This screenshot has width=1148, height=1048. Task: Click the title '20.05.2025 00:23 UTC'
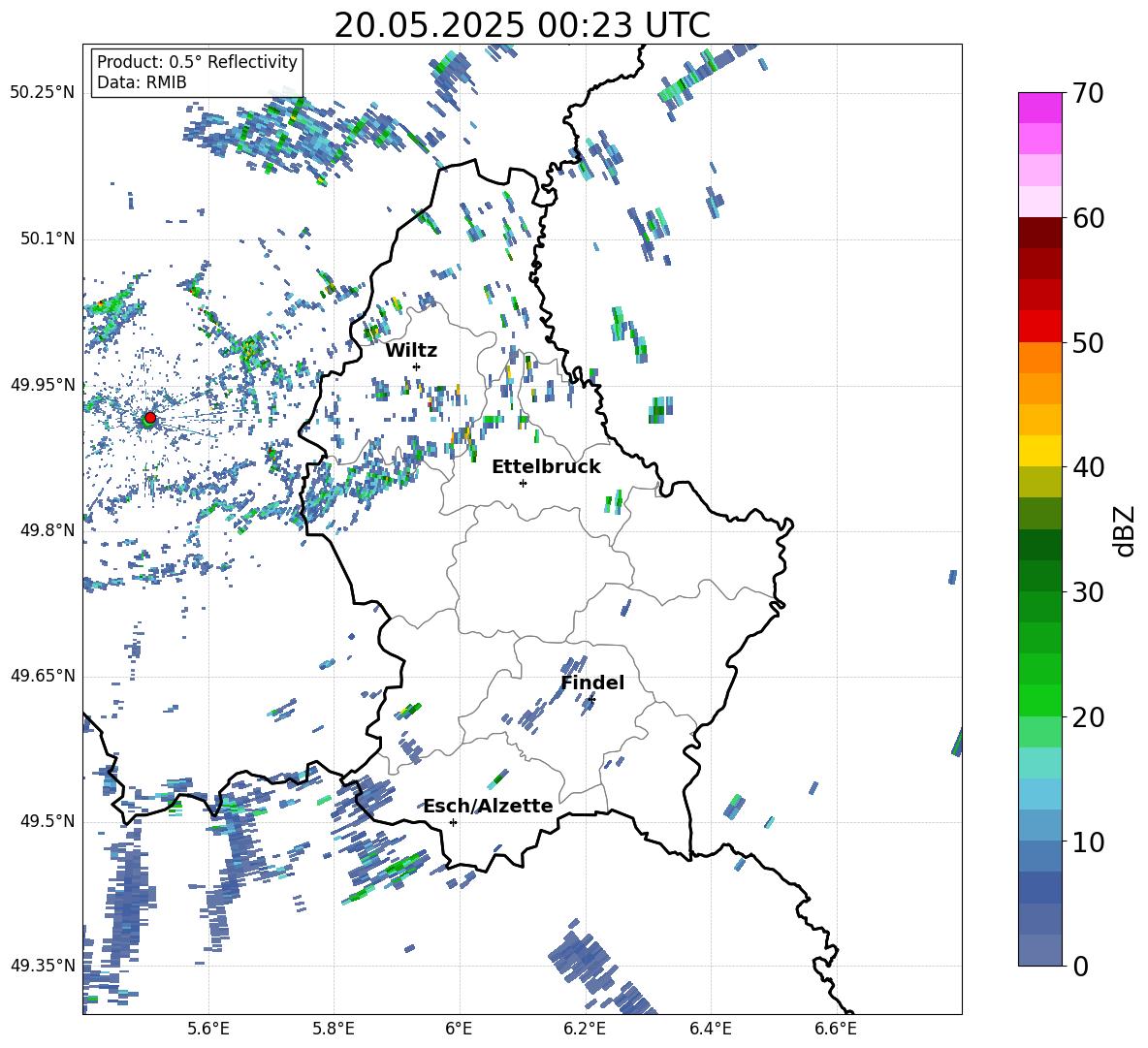(x=522, y=25)
